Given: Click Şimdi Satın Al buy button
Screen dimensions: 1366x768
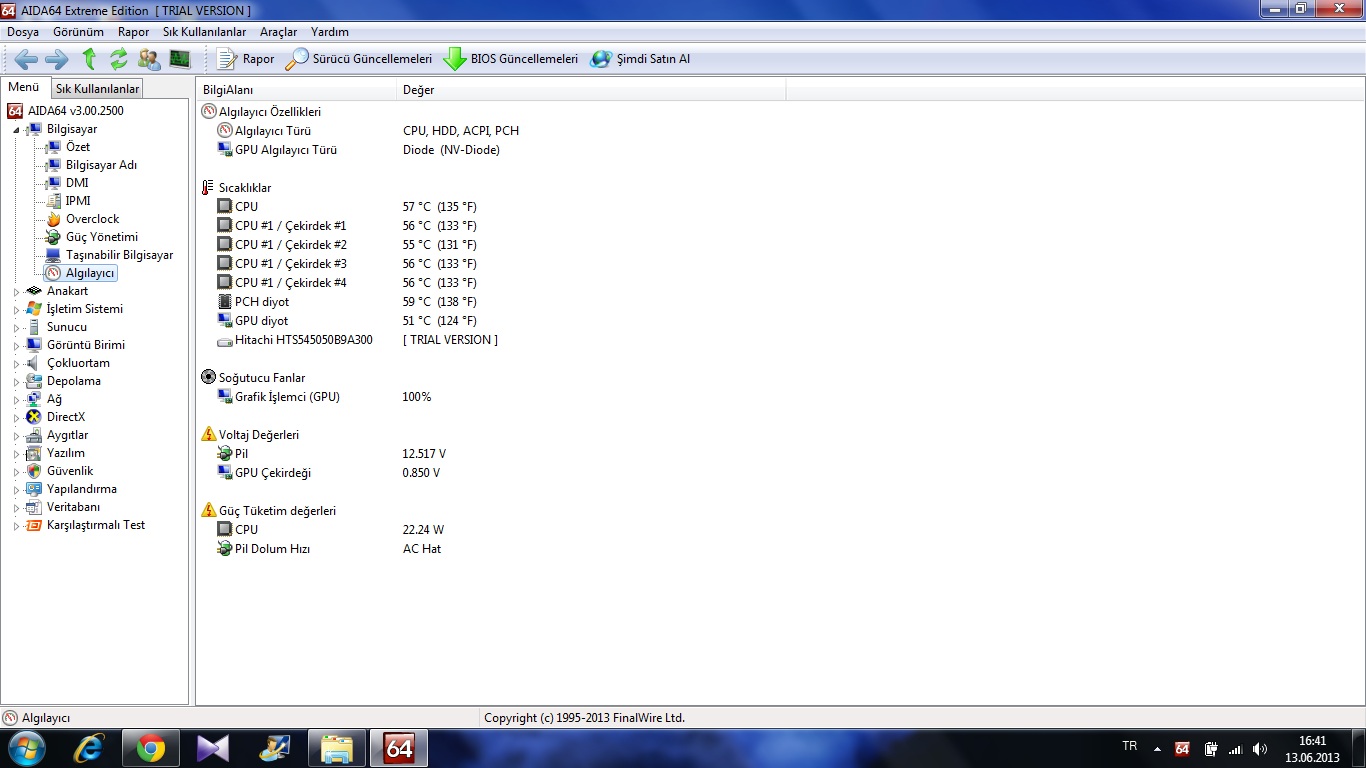Looking at the screenshot, I should pos(640,59).
